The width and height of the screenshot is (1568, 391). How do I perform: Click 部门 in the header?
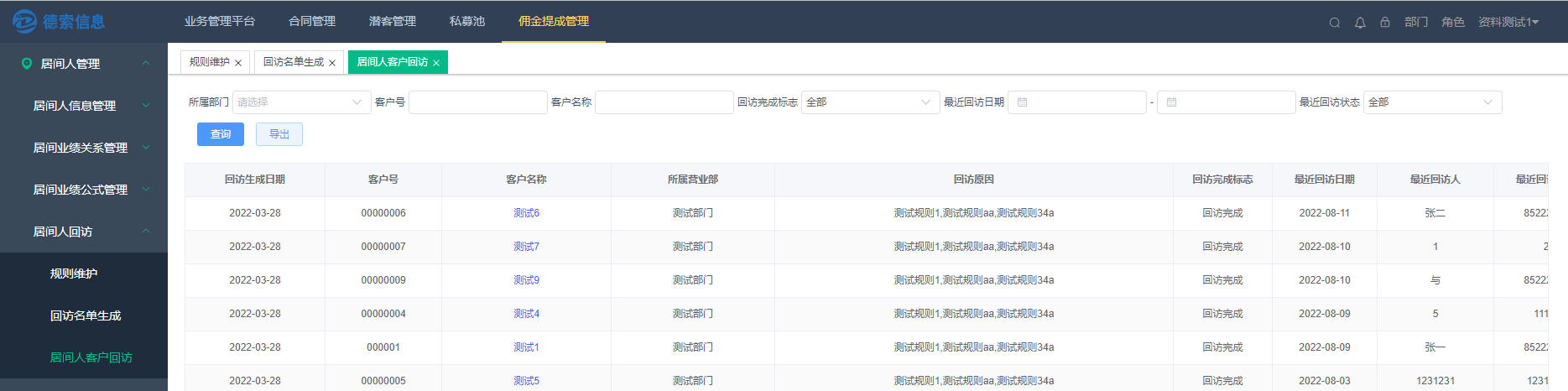click(x=1416, y=22)
